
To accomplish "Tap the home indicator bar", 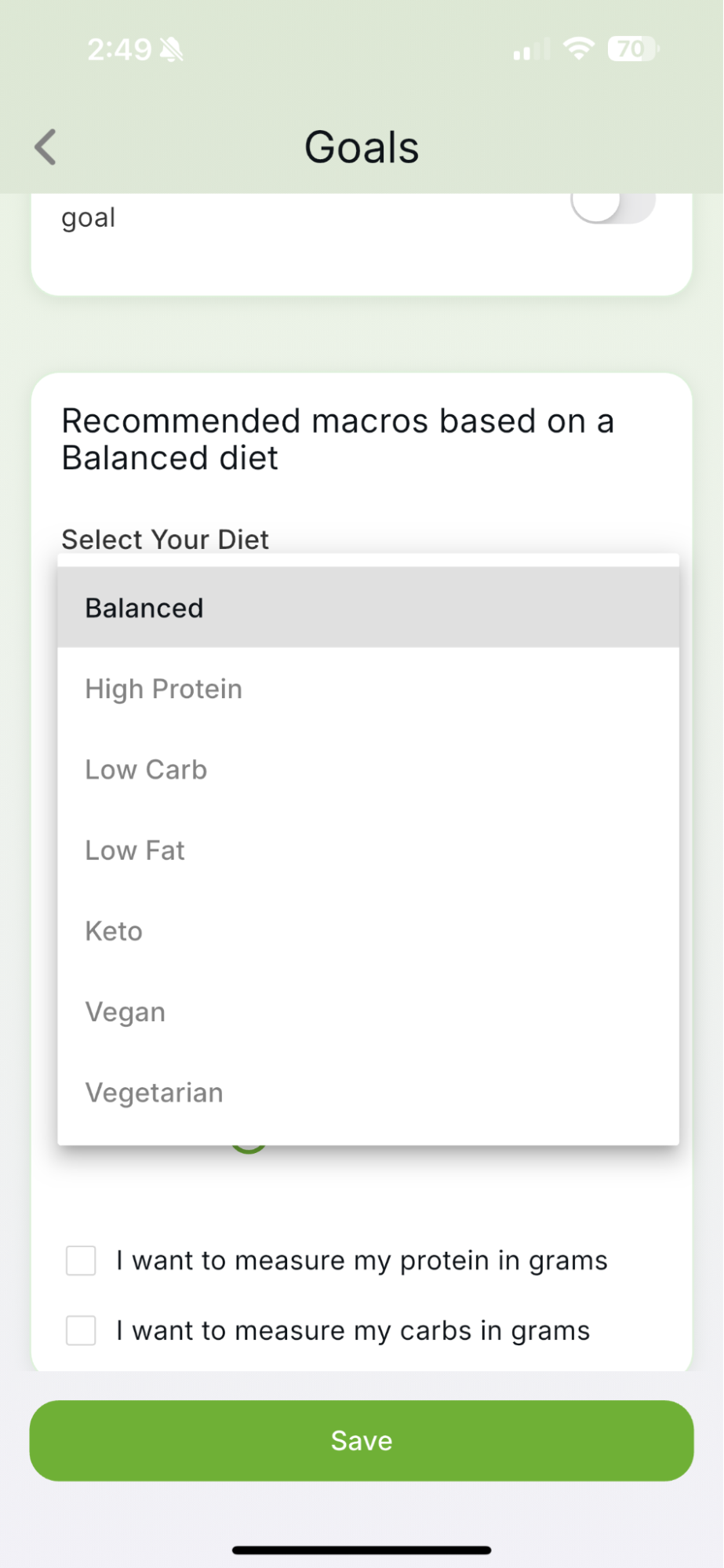I will click(362, 1550).
